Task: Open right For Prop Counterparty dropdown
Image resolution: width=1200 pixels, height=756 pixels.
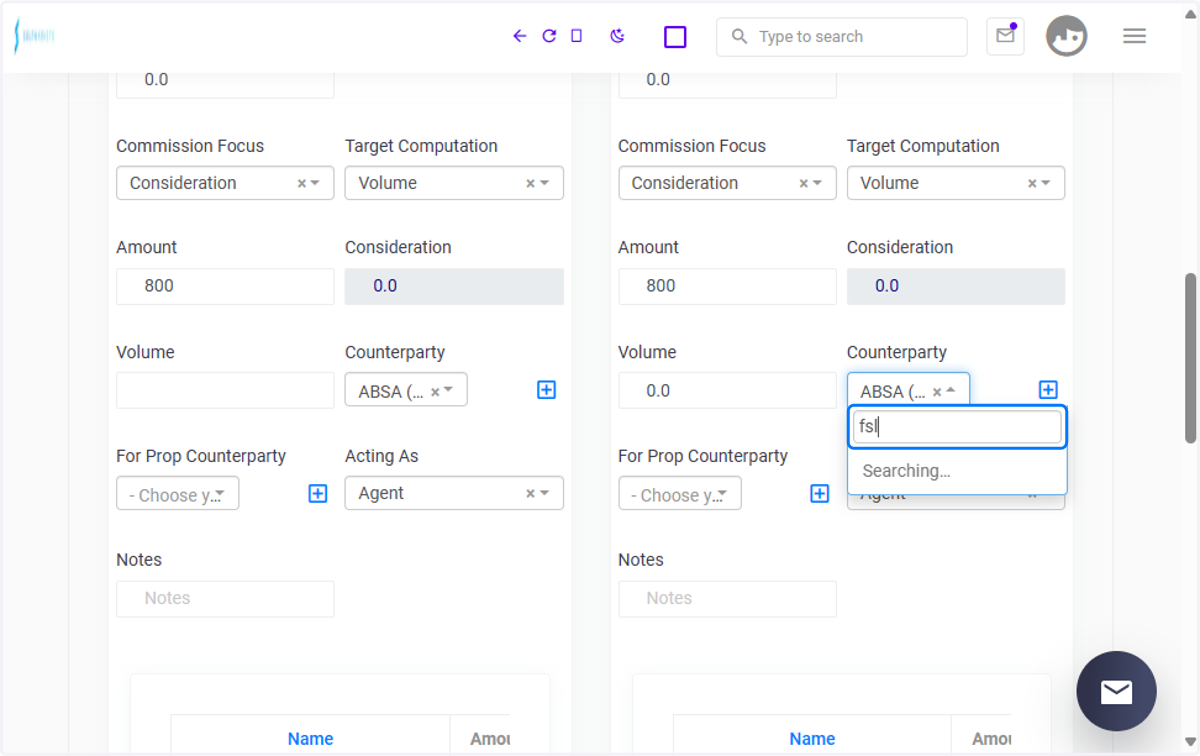Action: [x=679, y=494]
